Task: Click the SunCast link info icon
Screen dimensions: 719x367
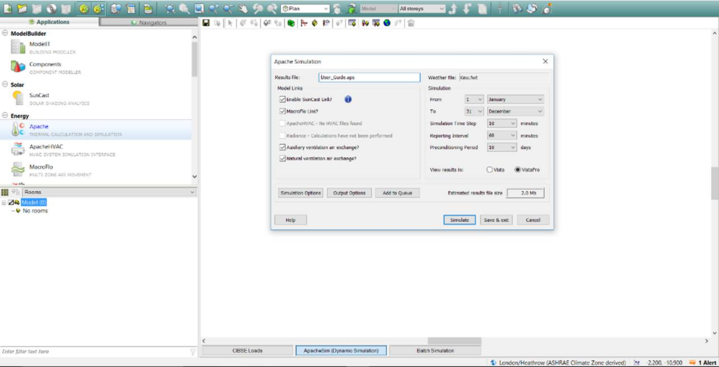Action: (348, 99)
